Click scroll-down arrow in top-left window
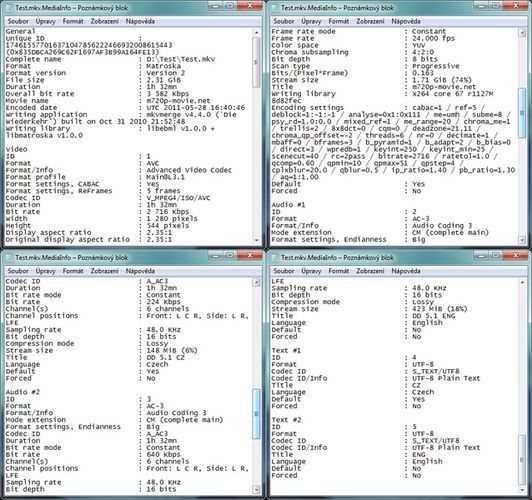The height and width of the screenshot is (500, 532). click(256, 240)
